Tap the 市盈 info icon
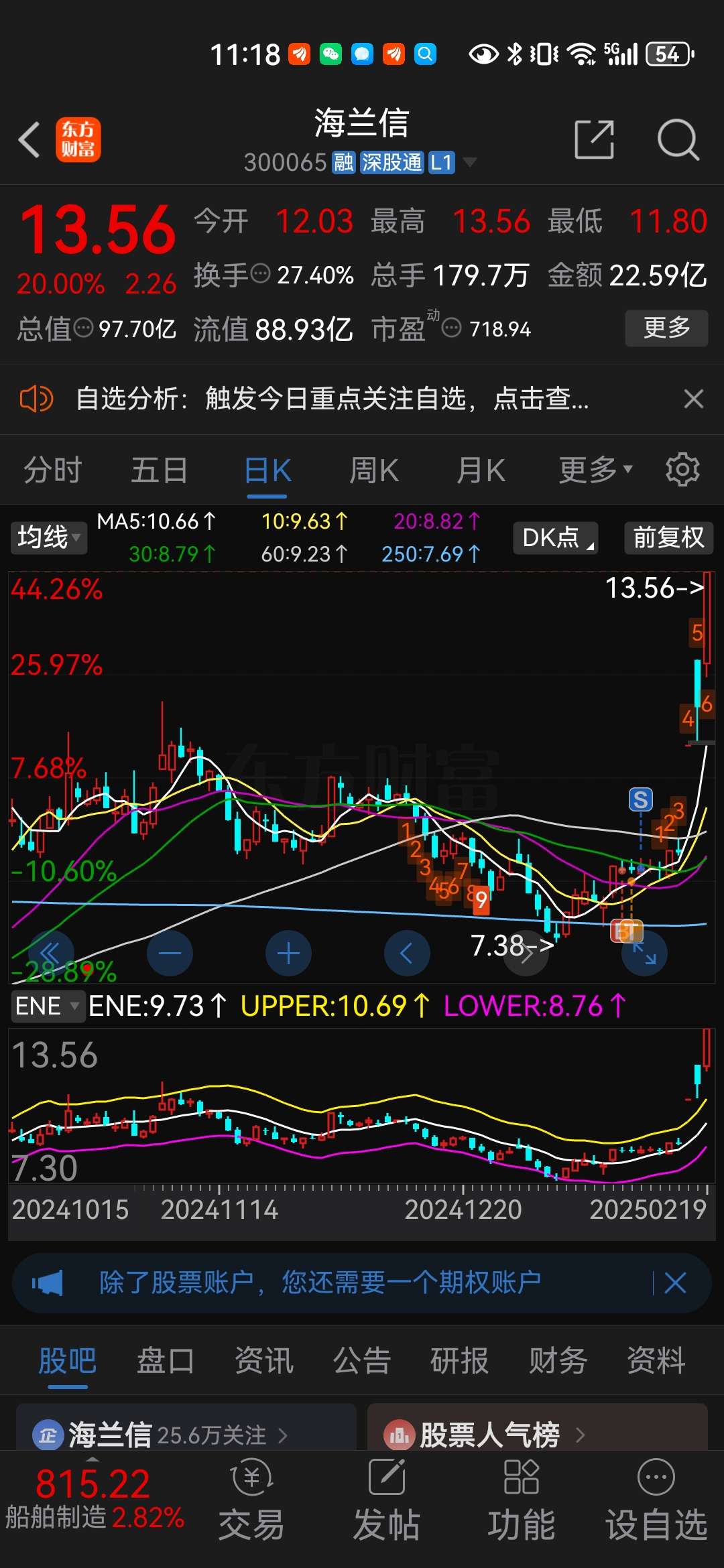Screen dimensions: 724x1568 point(452,328)
